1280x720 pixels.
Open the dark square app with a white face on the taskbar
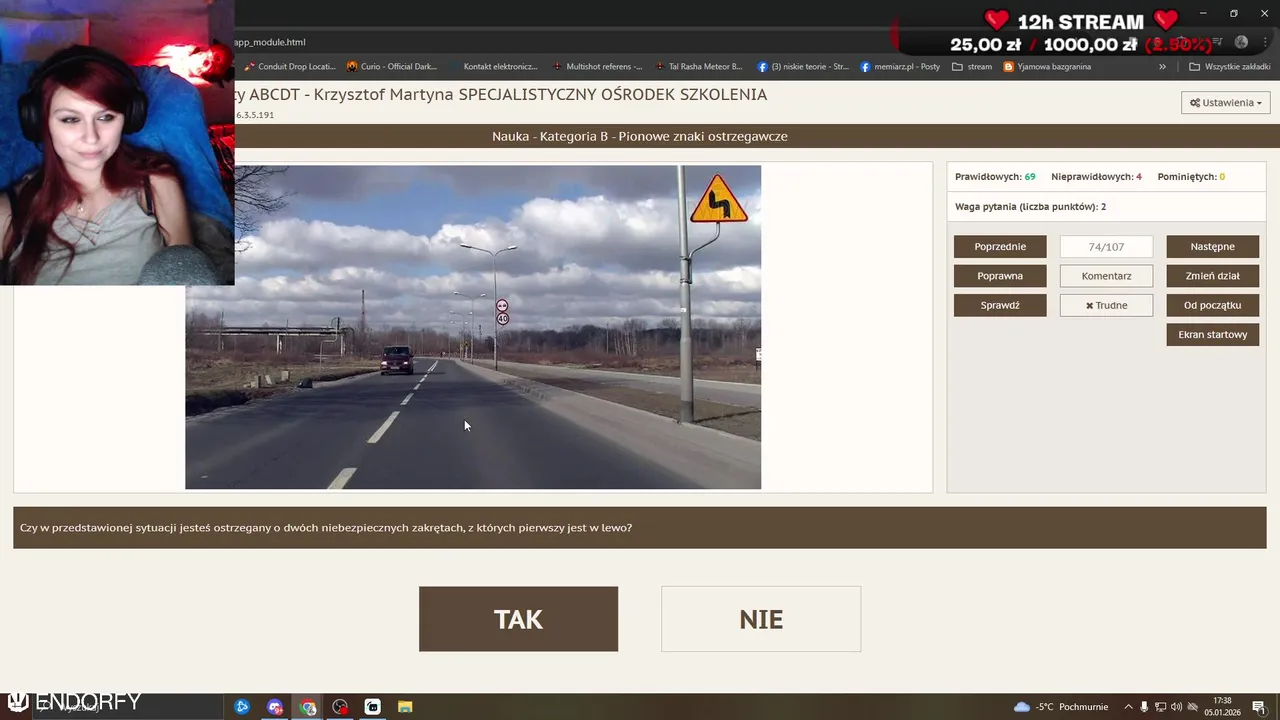373,707
